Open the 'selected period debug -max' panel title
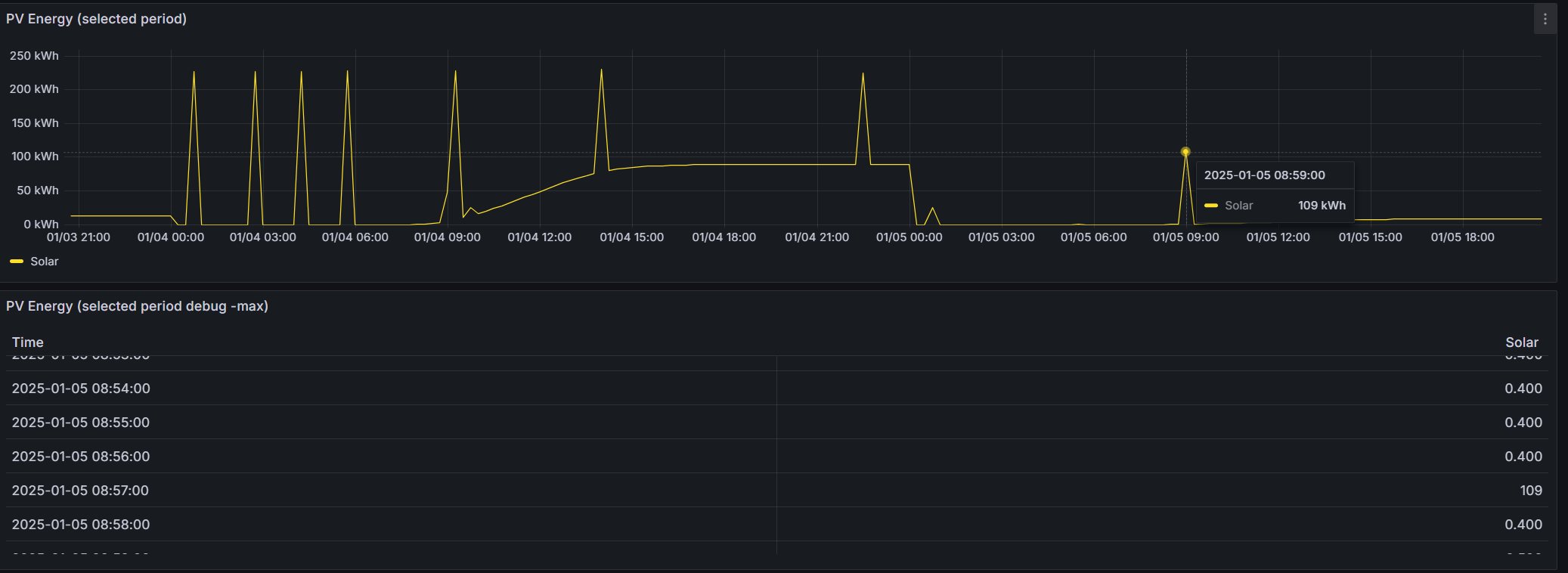This screenshot has height=573, width=1568. click(x=137, y=306)
